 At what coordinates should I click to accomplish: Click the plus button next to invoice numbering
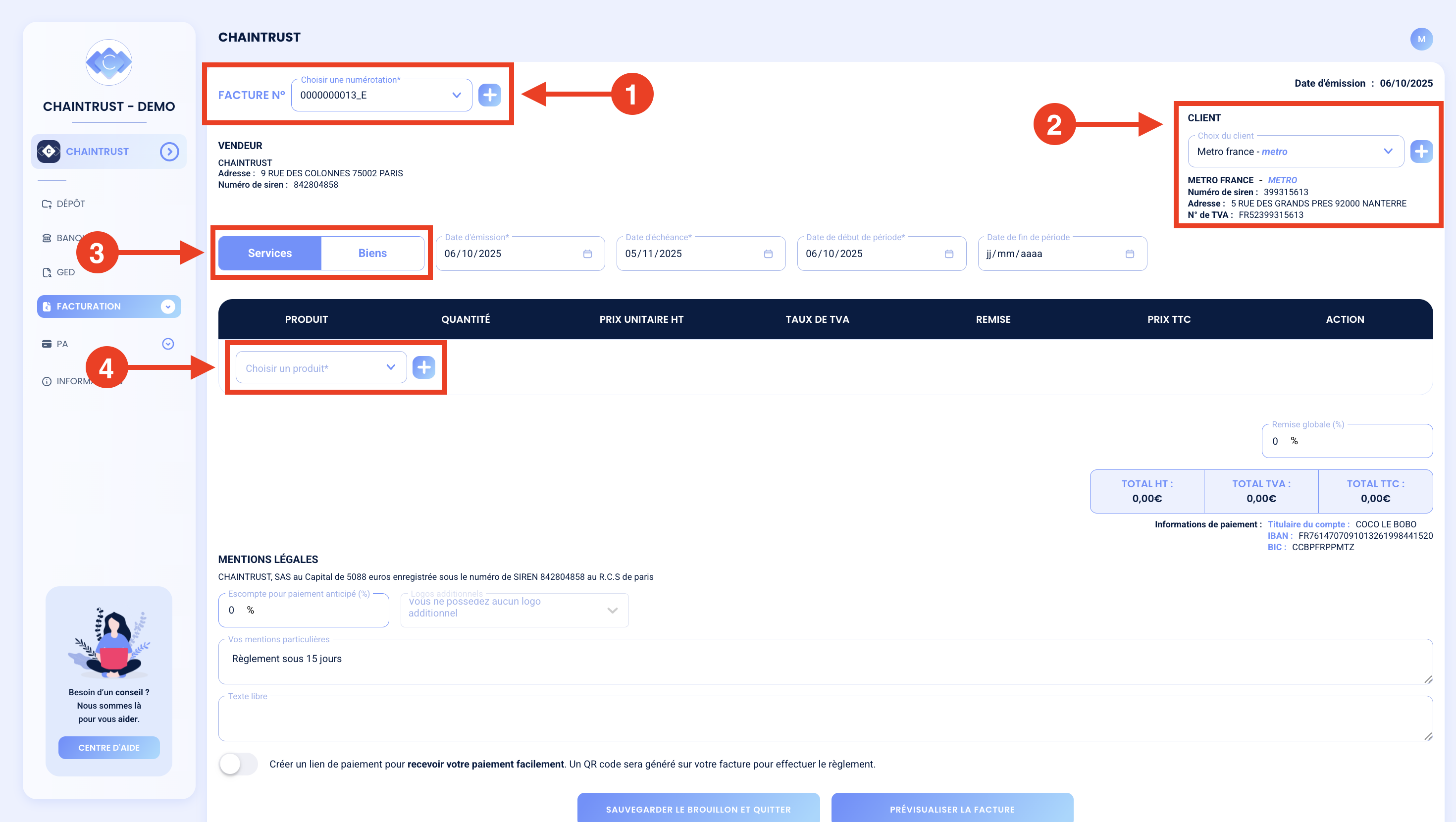(489, 95)
